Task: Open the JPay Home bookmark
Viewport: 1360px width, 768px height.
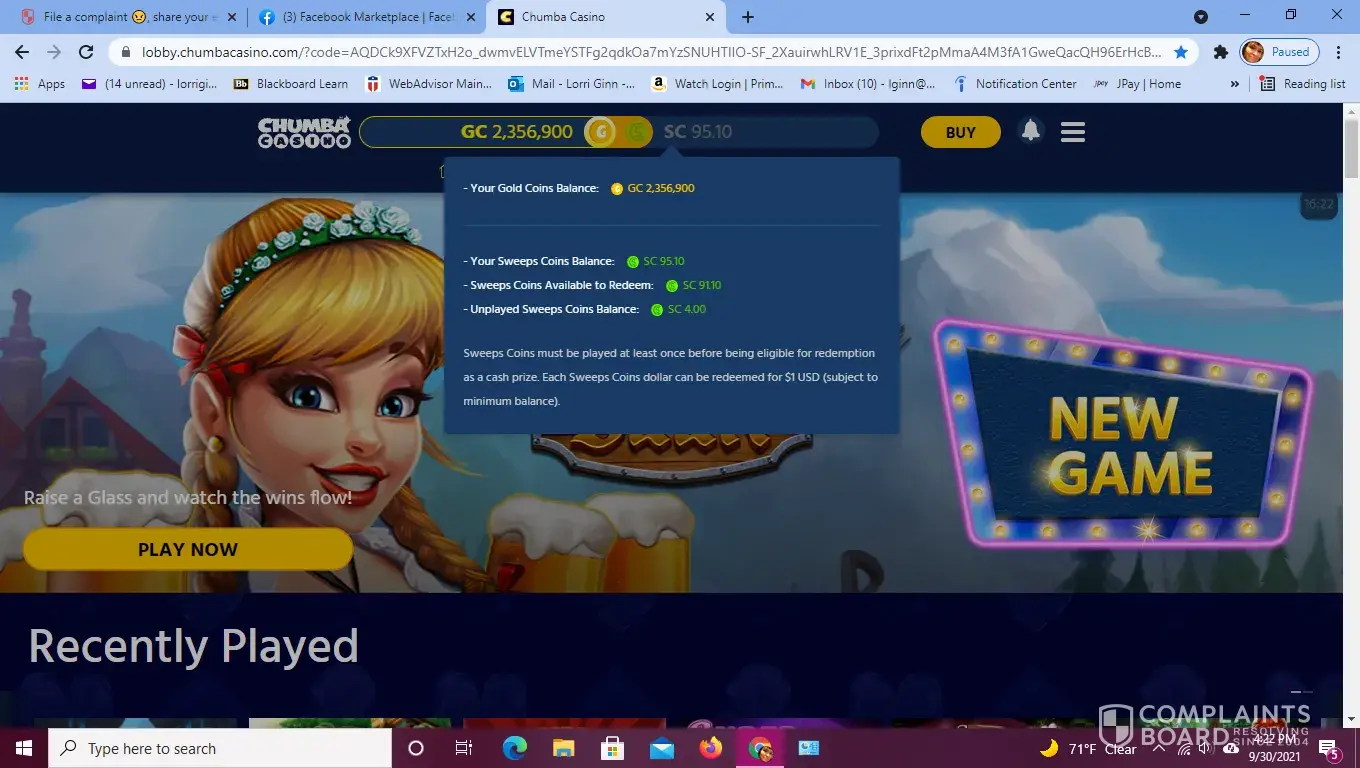Action: (x=1137, y=84)
